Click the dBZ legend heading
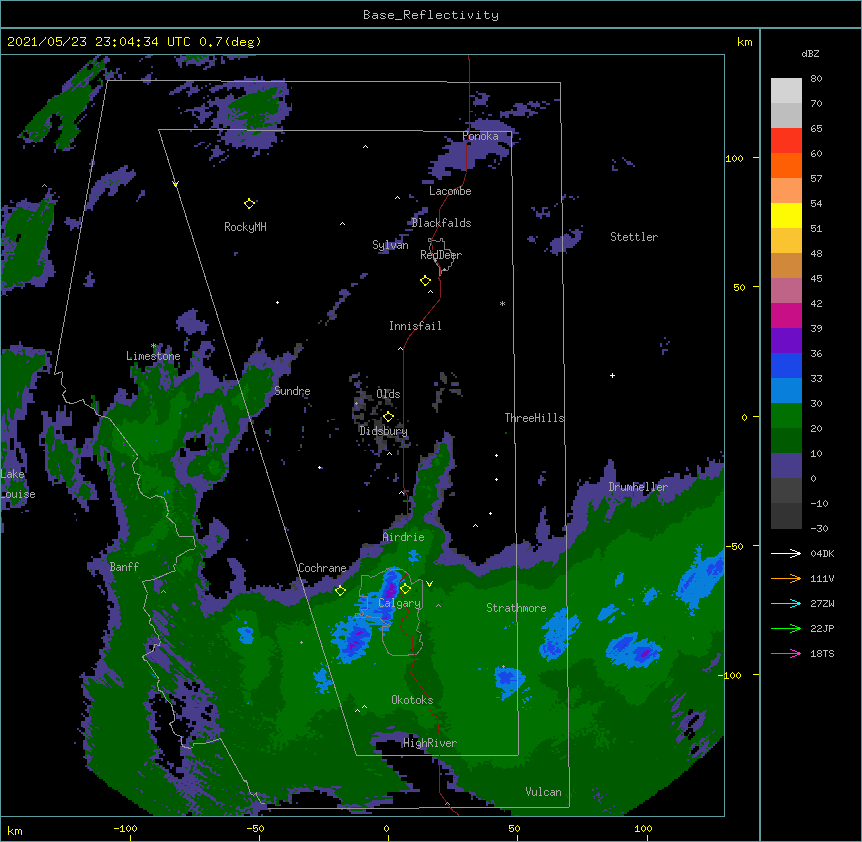The height and width of the screenshot is (842, 862). [x=810, y=54]
